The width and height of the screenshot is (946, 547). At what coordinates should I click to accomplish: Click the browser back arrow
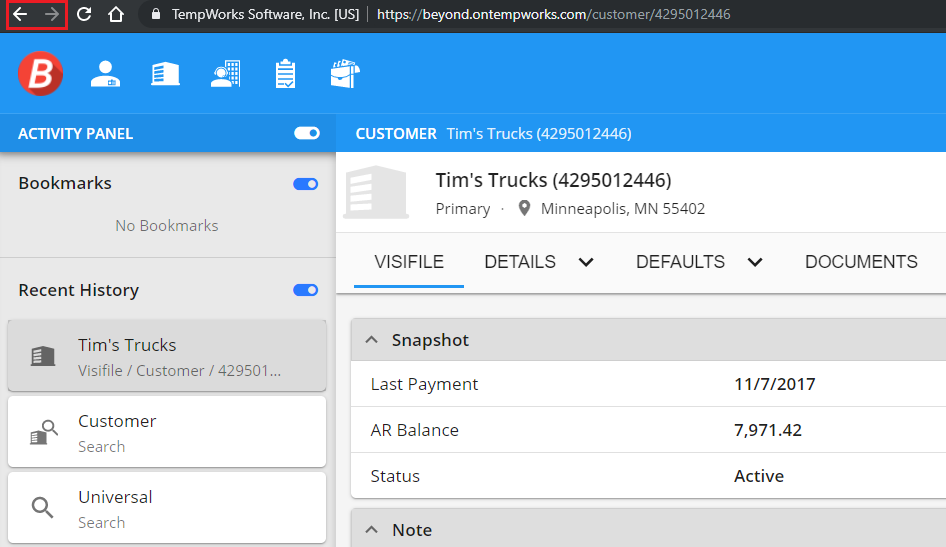[x=20, y=14]
